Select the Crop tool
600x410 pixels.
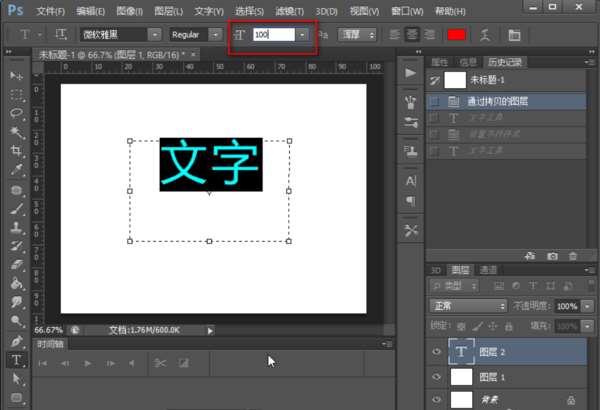pos(16,151)
